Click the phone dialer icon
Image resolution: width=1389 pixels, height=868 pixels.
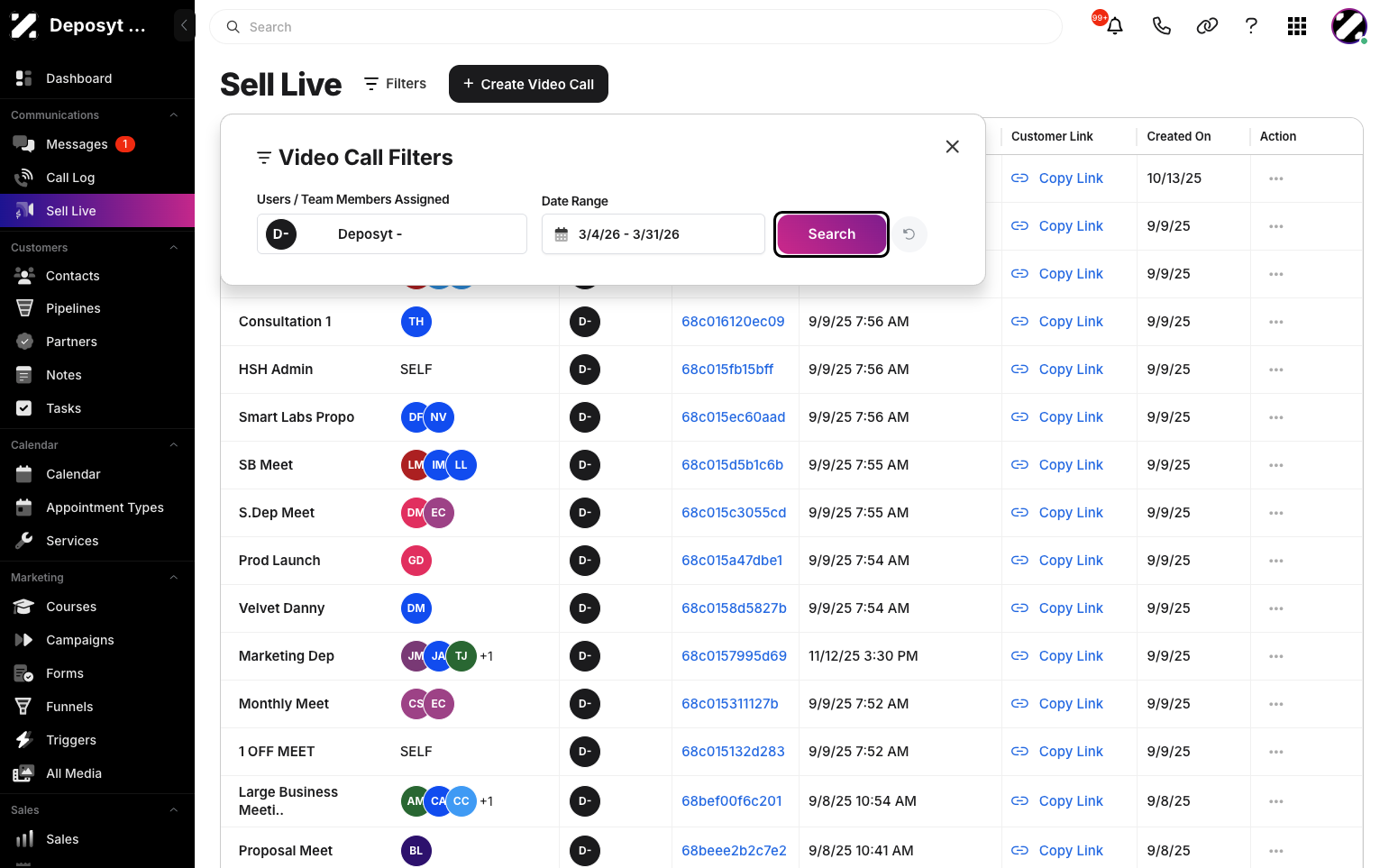[1161, 26]
